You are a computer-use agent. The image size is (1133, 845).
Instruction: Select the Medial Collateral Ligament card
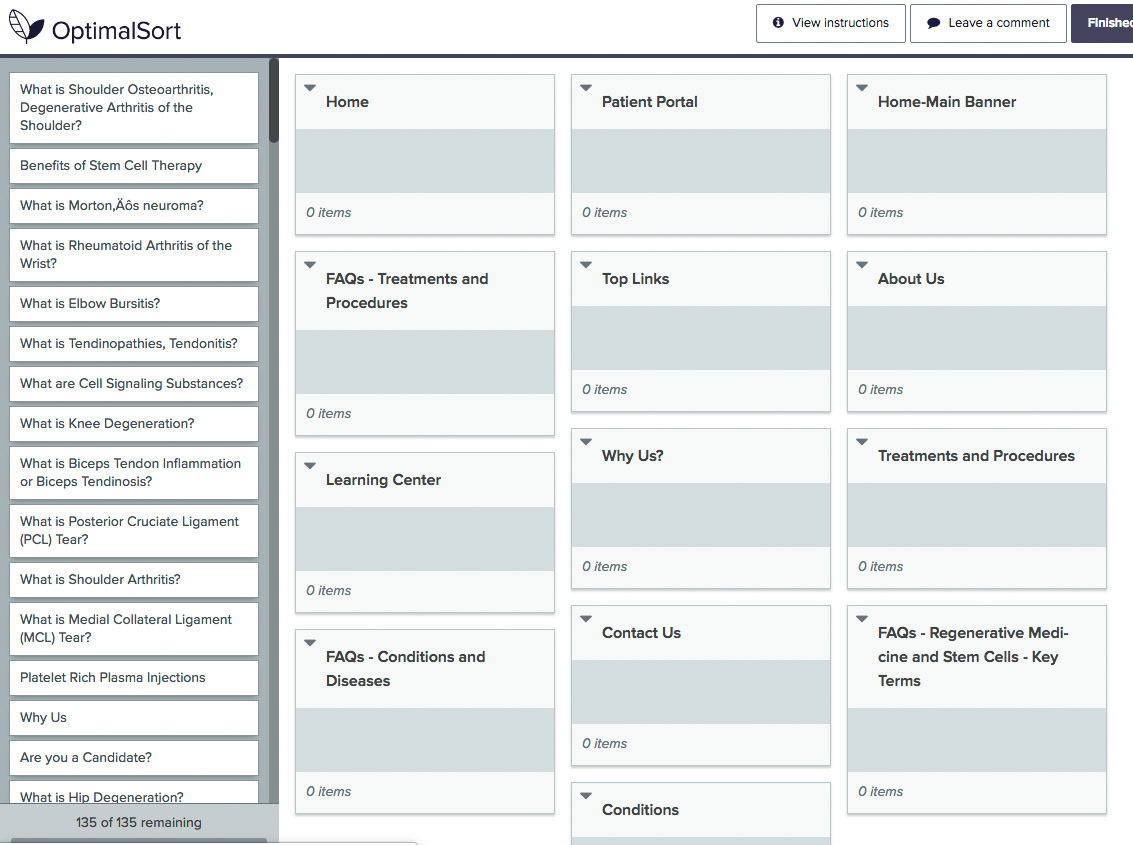(x=134, y=629)
